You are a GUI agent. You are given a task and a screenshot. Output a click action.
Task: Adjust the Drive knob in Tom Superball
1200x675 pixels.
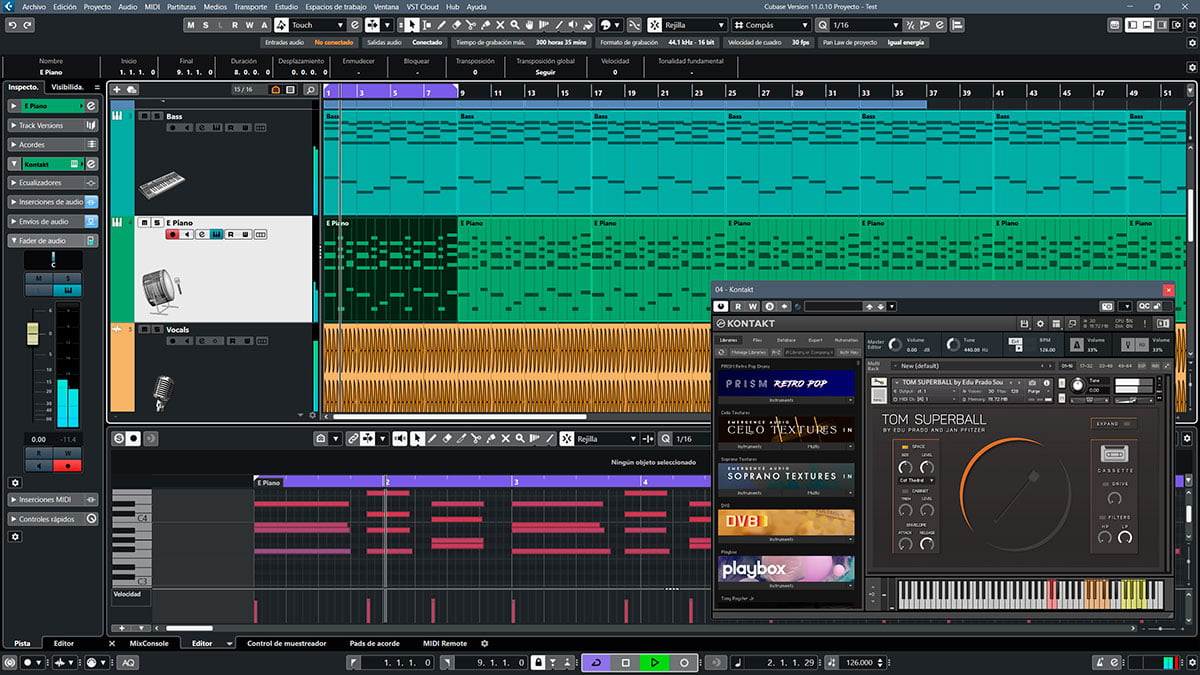1116,500
